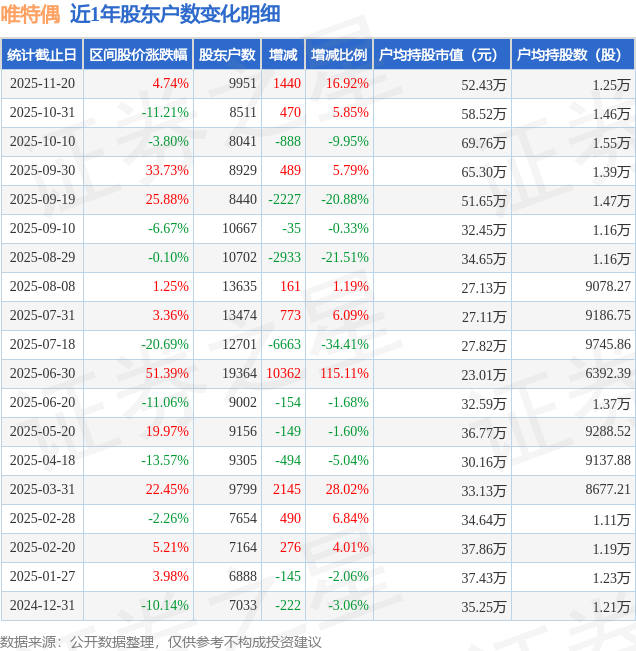
Task: Select the date cell 2025-04-18
Action: point(42,460)
